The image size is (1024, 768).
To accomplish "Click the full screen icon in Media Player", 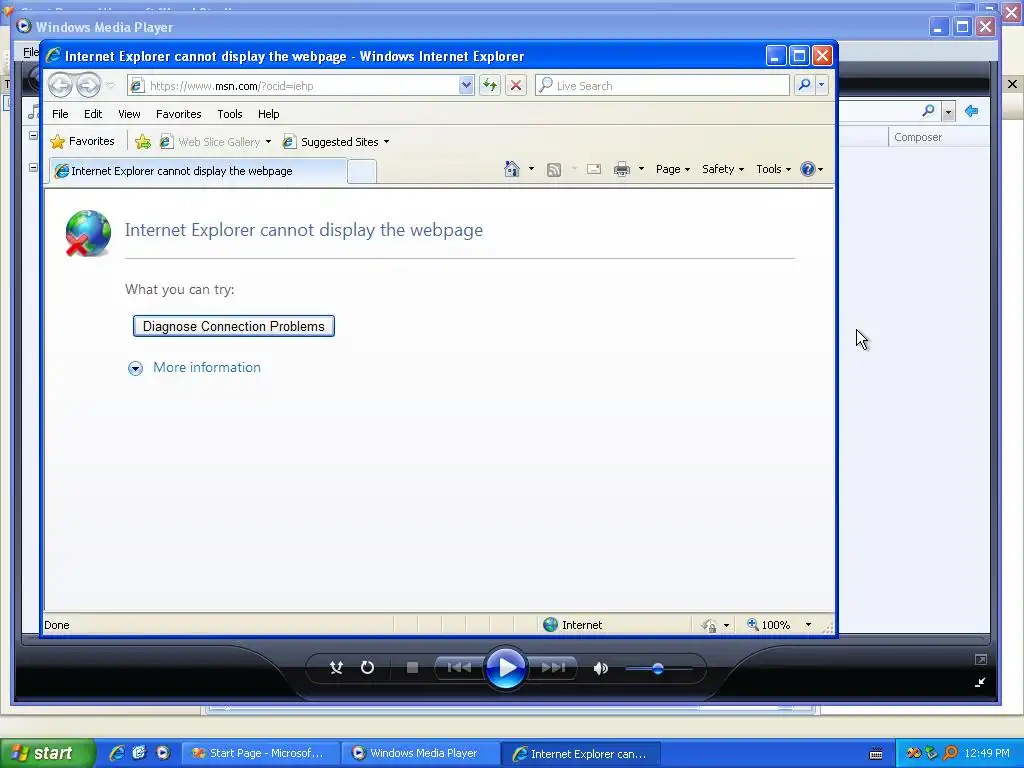I will point(980,660).
